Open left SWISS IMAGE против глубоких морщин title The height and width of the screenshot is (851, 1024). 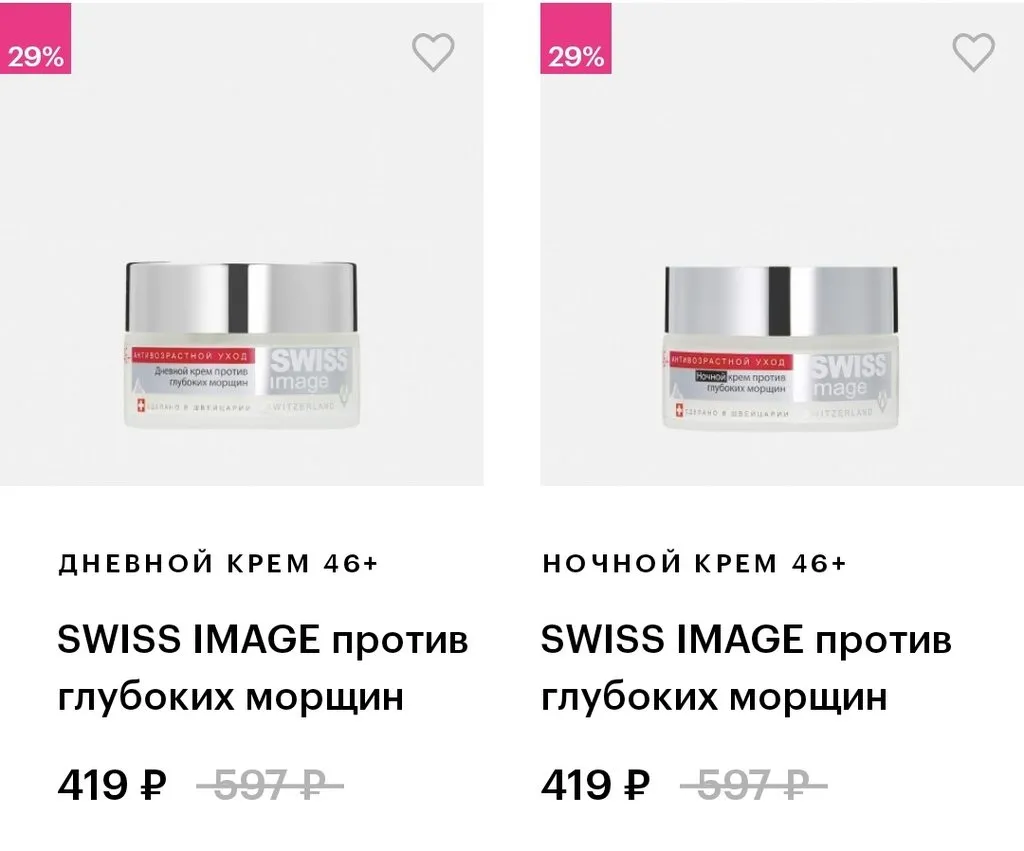tap(263, 667)
